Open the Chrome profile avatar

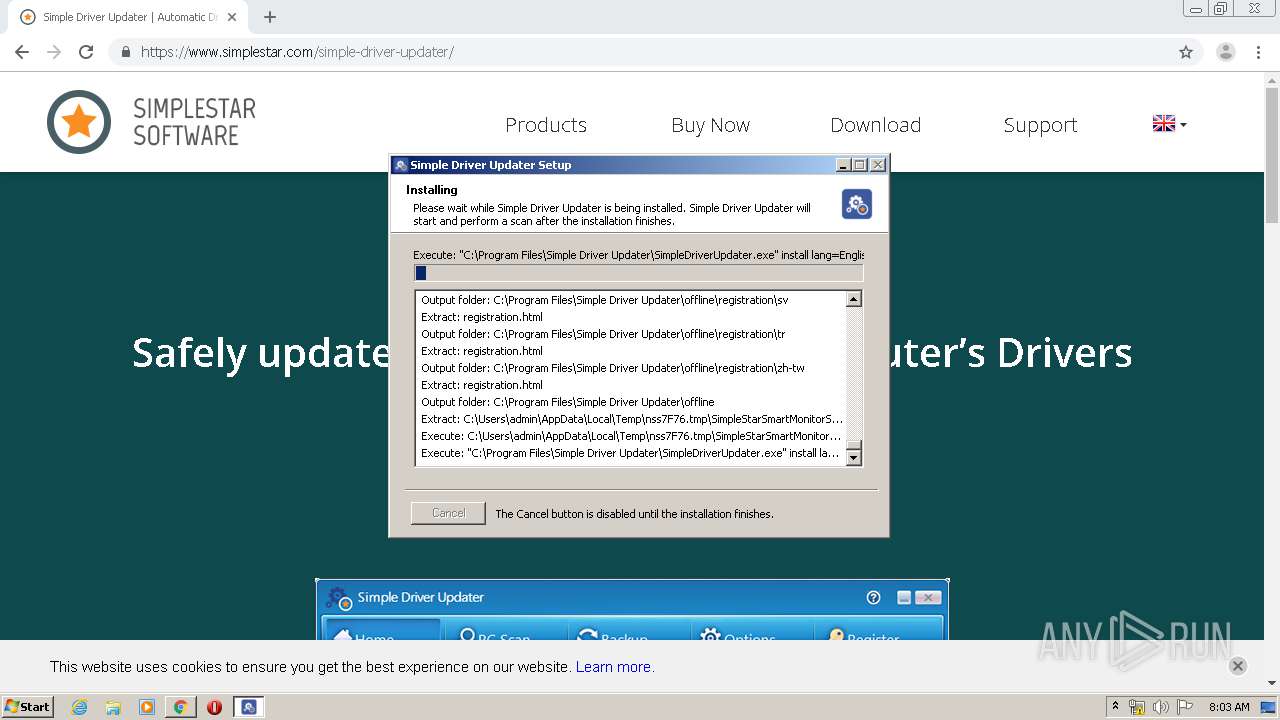pyautogui.click(x=1226, y=52)
